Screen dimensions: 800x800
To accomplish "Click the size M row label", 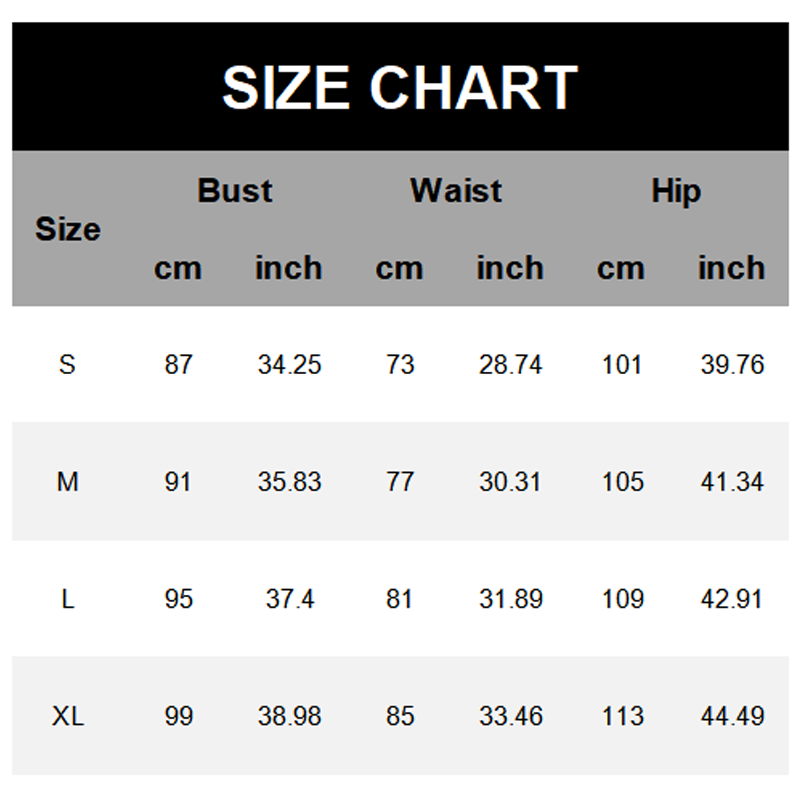I will [67, 482].
